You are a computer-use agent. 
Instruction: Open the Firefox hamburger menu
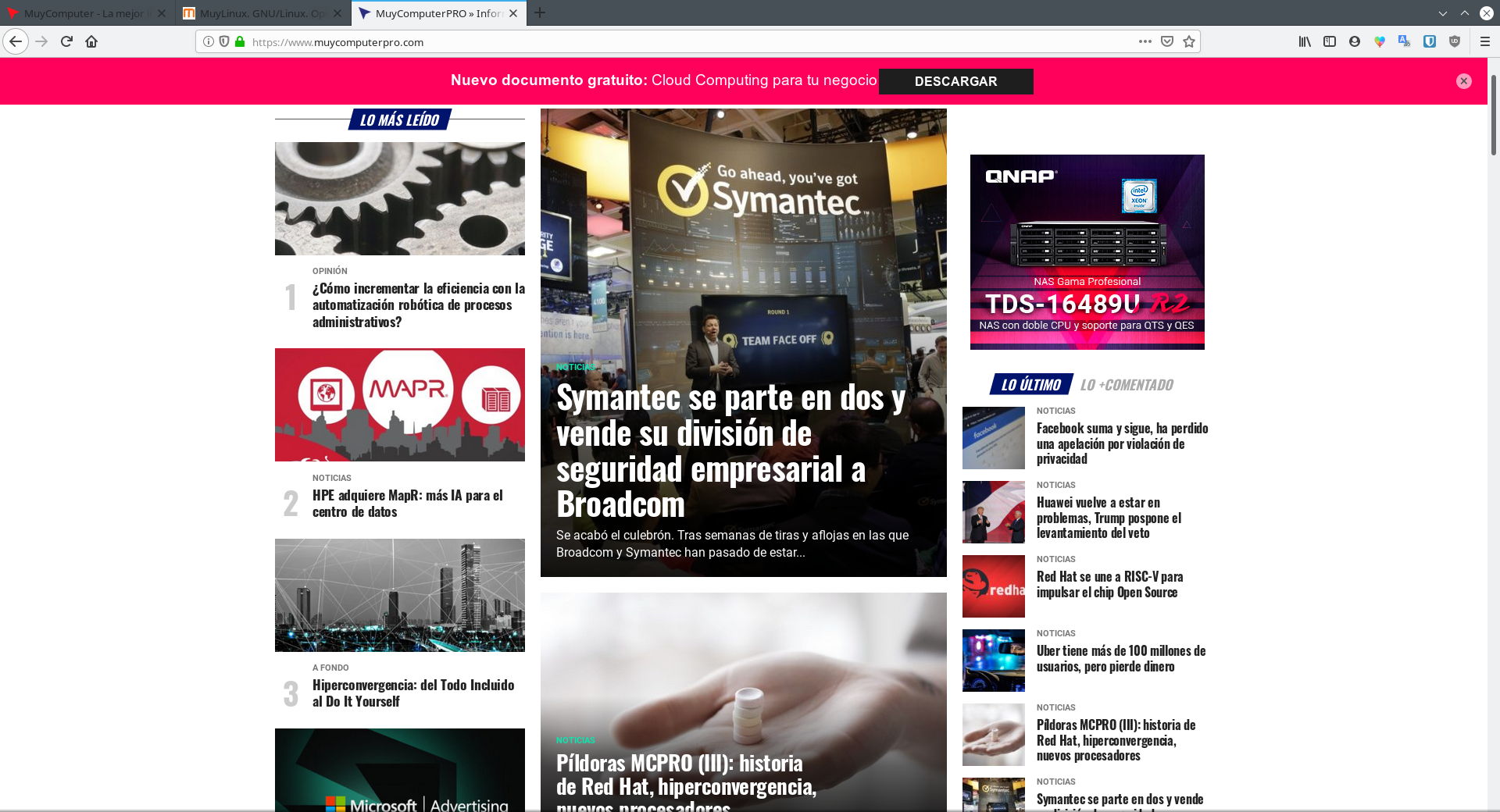click(x=1485, y=41)
